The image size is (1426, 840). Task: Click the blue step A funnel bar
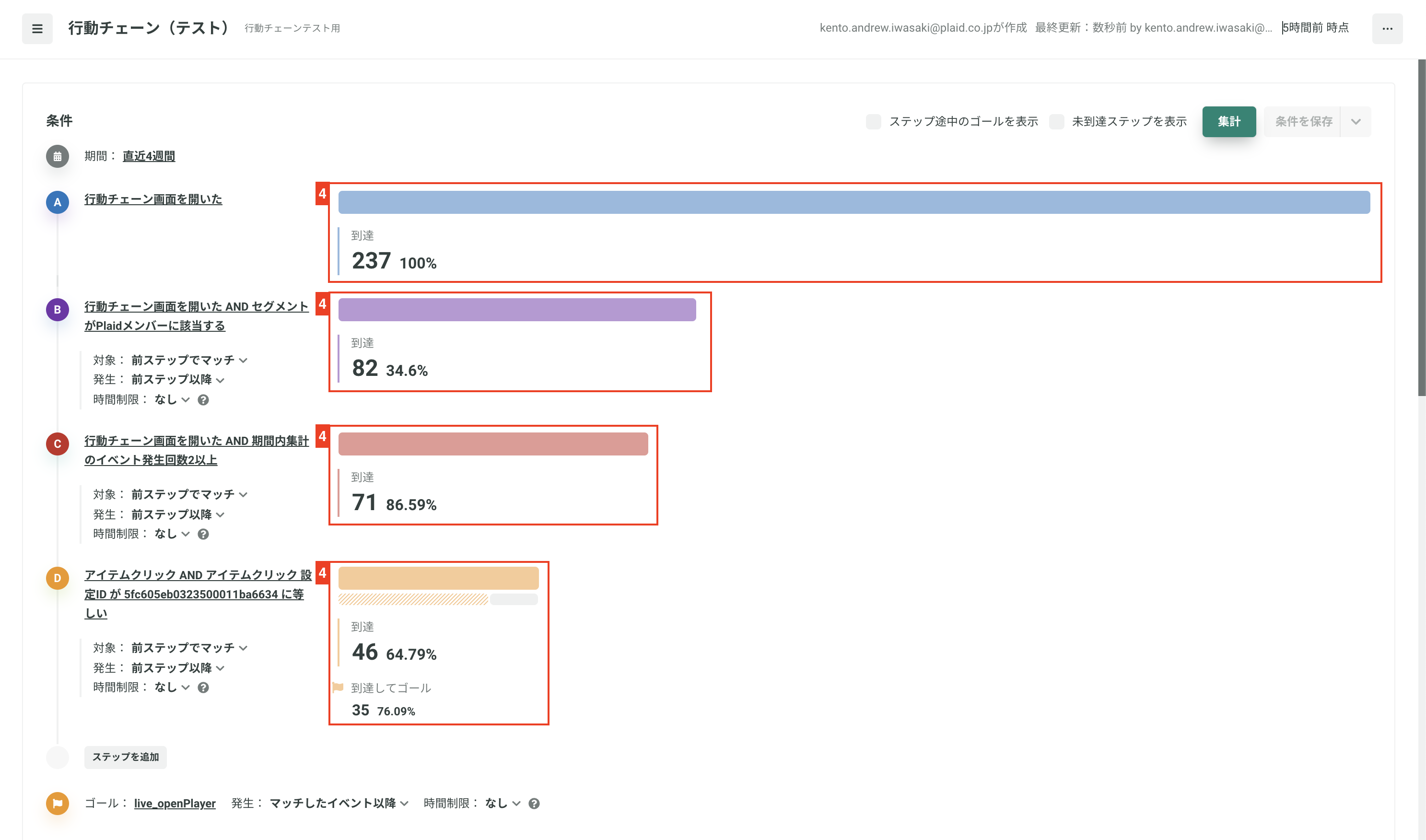tap(854, 202)
